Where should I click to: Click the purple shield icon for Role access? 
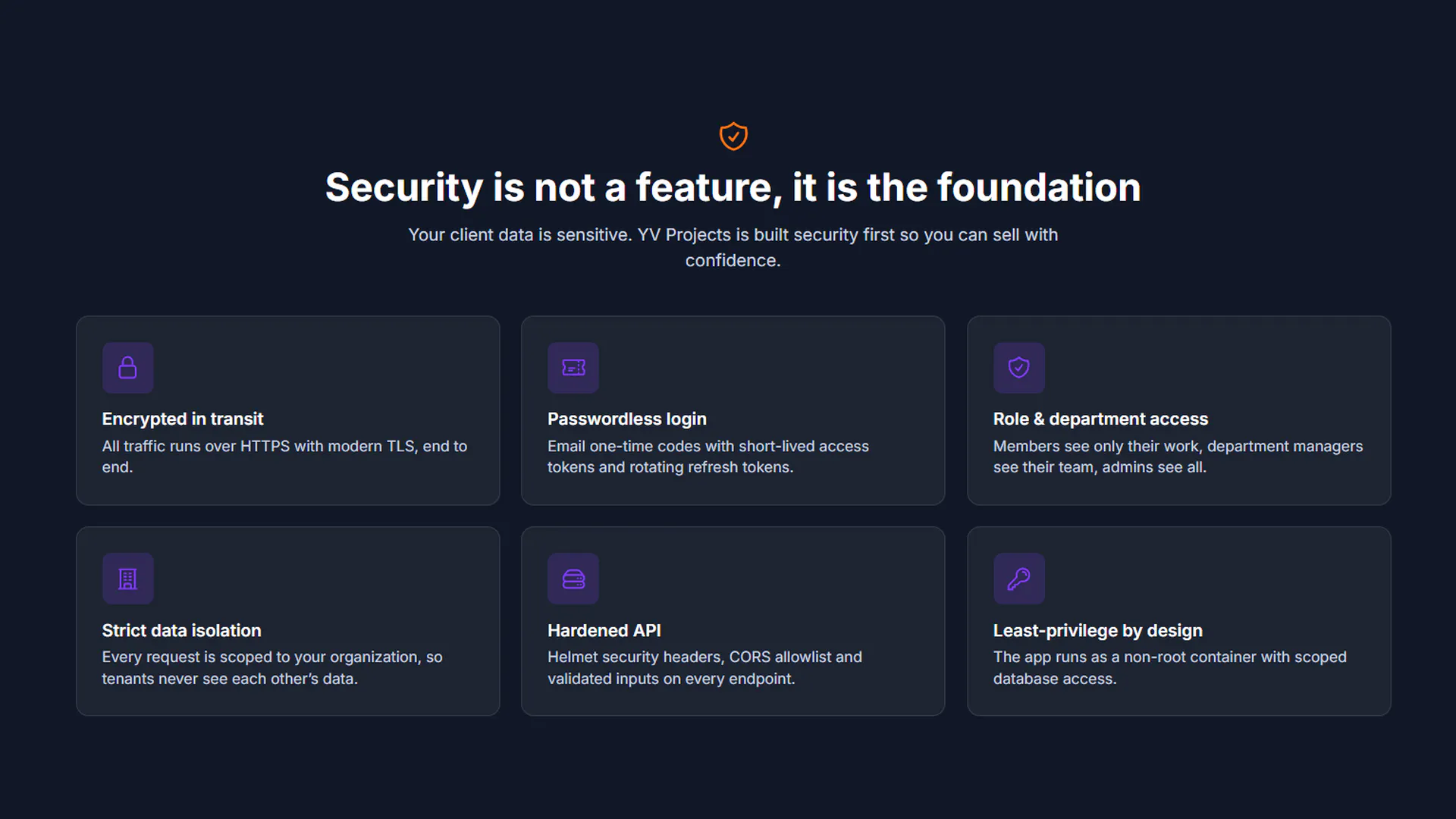[1019, 368]
